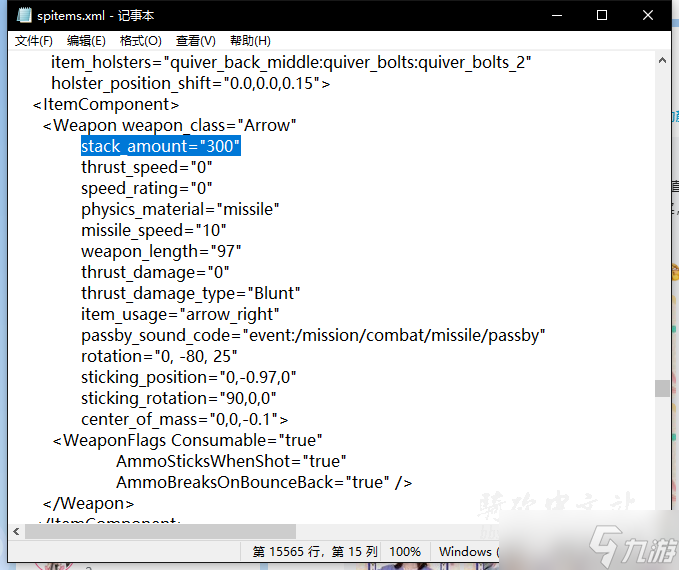Click the vertical scrollbar down arrow
Screen dimensions: 679x570
[661, 512]
